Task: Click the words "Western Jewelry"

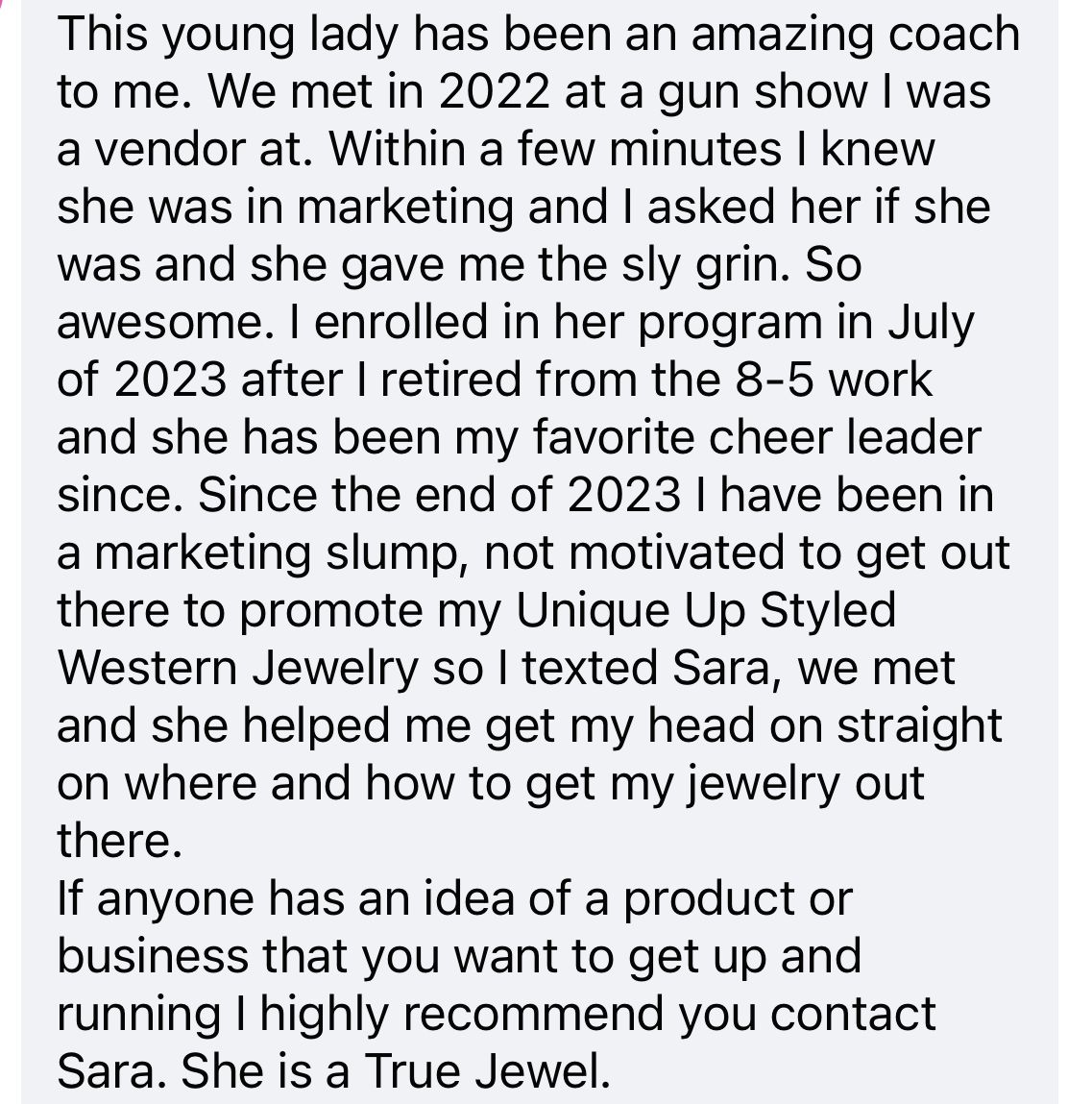Action: (x=238, y=671)
